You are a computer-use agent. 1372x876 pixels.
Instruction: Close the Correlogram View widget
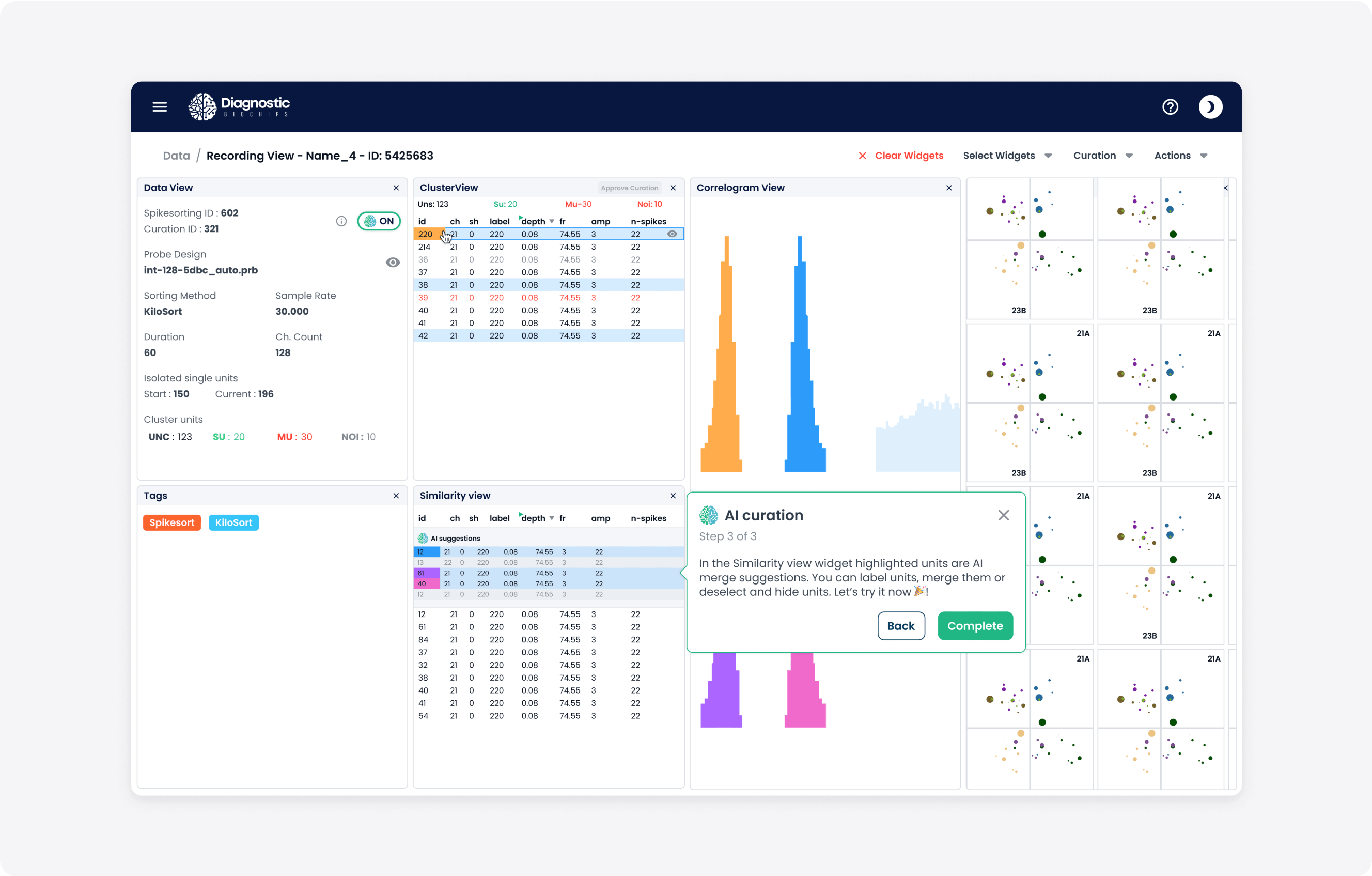pyautogui.click(x=948, y=188)
